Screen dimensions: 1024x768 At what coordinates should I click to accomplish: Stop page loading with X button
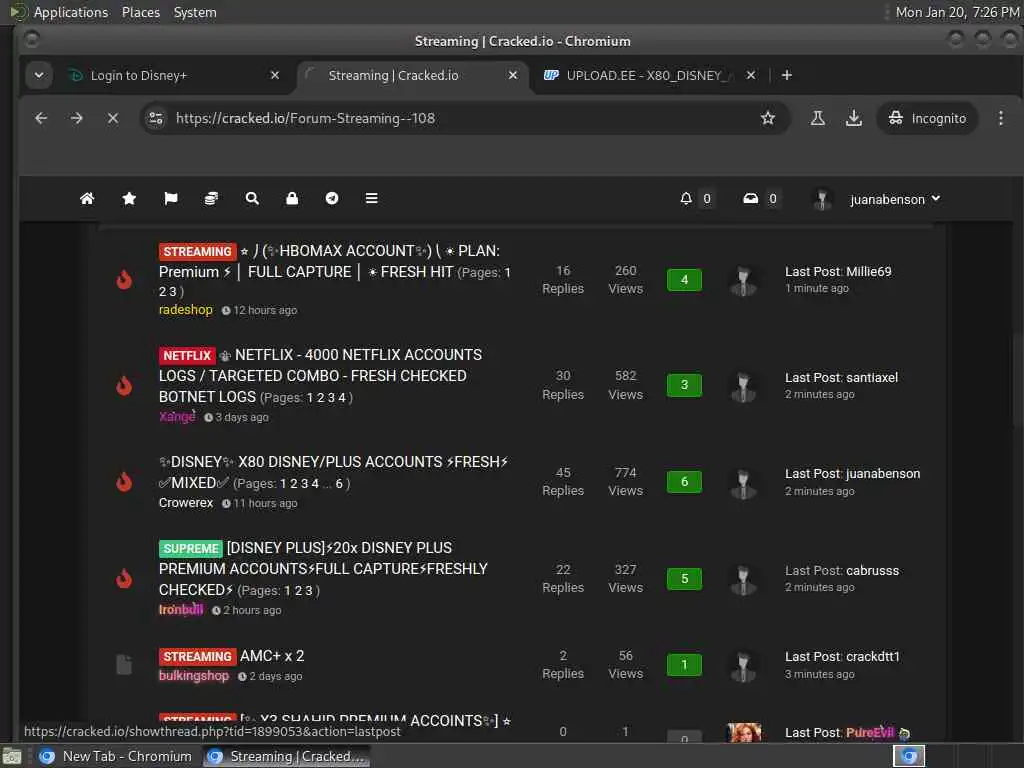[x=113, y=118]
